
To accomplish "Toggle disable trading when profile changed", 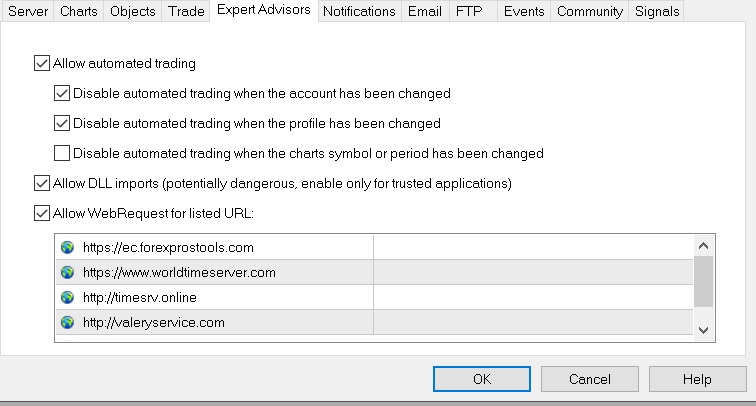I will (x=62, y=123).
